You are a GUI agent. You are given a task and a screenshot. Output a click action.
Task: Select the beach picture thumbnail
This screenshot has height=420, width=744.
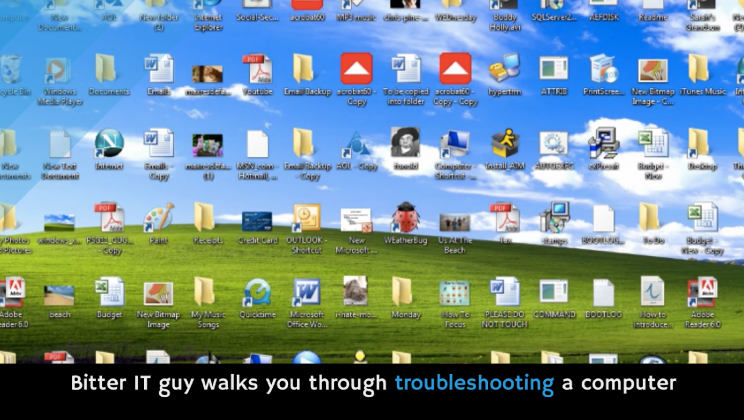59,294
